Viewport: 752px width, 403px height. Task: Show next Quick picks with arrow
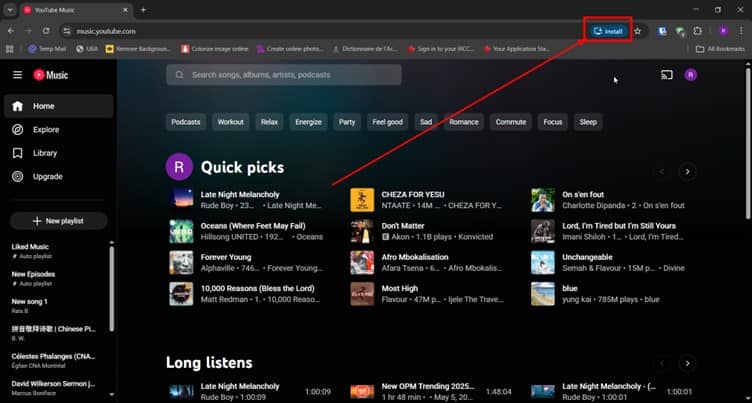click(687, 172)
